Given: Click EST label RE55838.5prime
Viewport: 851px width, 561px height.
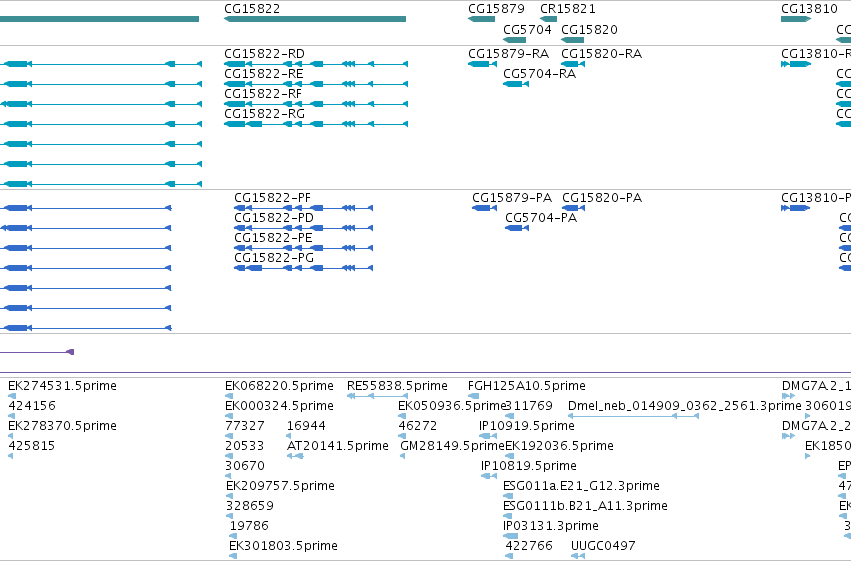Looking at the screenshot, I should click(397, 386).
